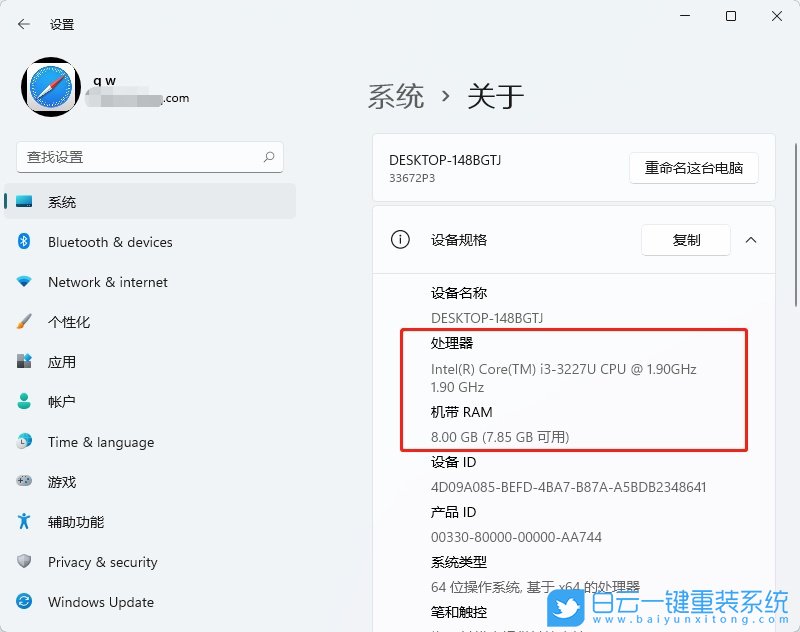This screenshot has height=632, width=800.
Task: Open Privacy & security settings
Action: (x=103, y=562)
